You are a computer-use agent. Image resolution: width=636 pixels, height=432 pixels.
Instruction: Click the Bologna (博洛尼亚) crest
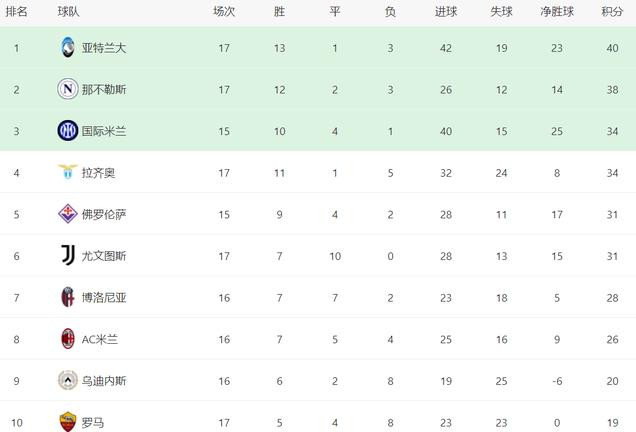68,297
